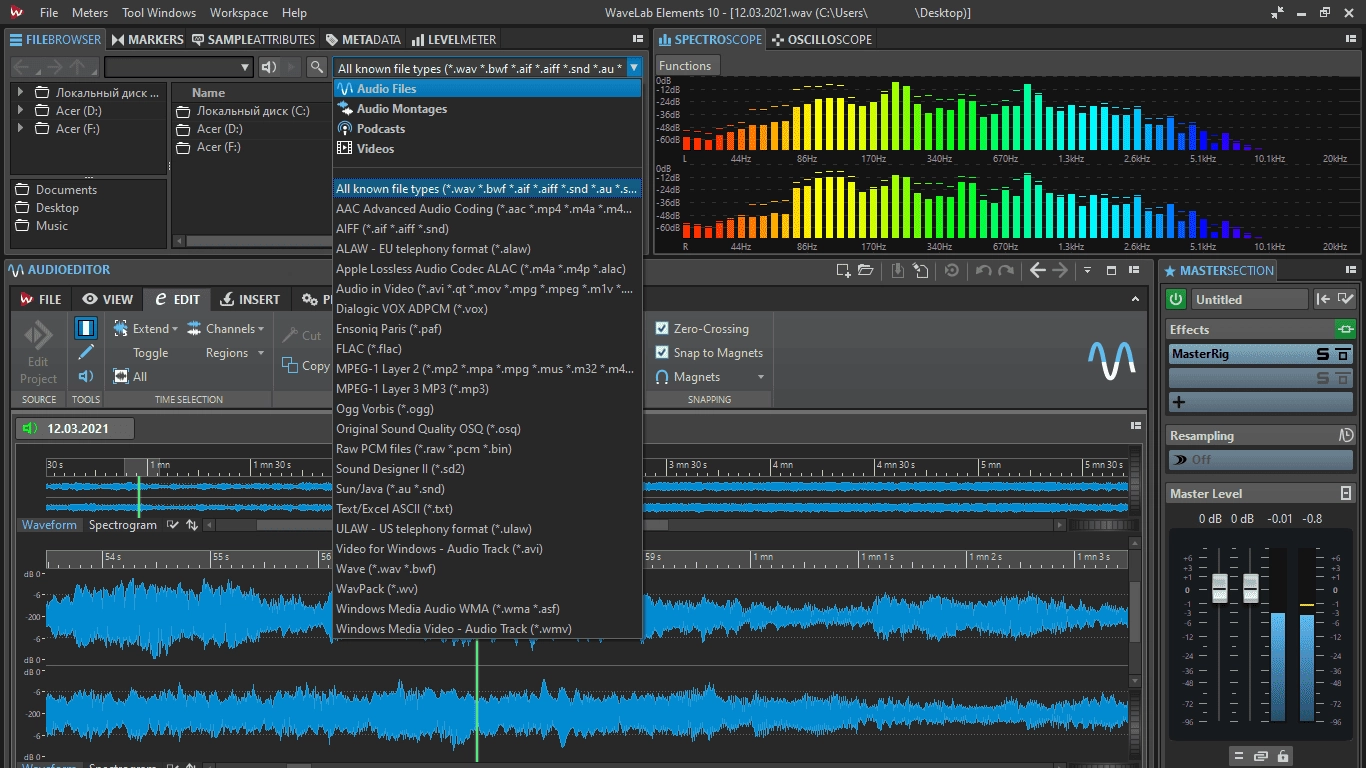Expand the Acer (F:) tree node
Screen dimensions: 1366x768
[x=21, y=129]
